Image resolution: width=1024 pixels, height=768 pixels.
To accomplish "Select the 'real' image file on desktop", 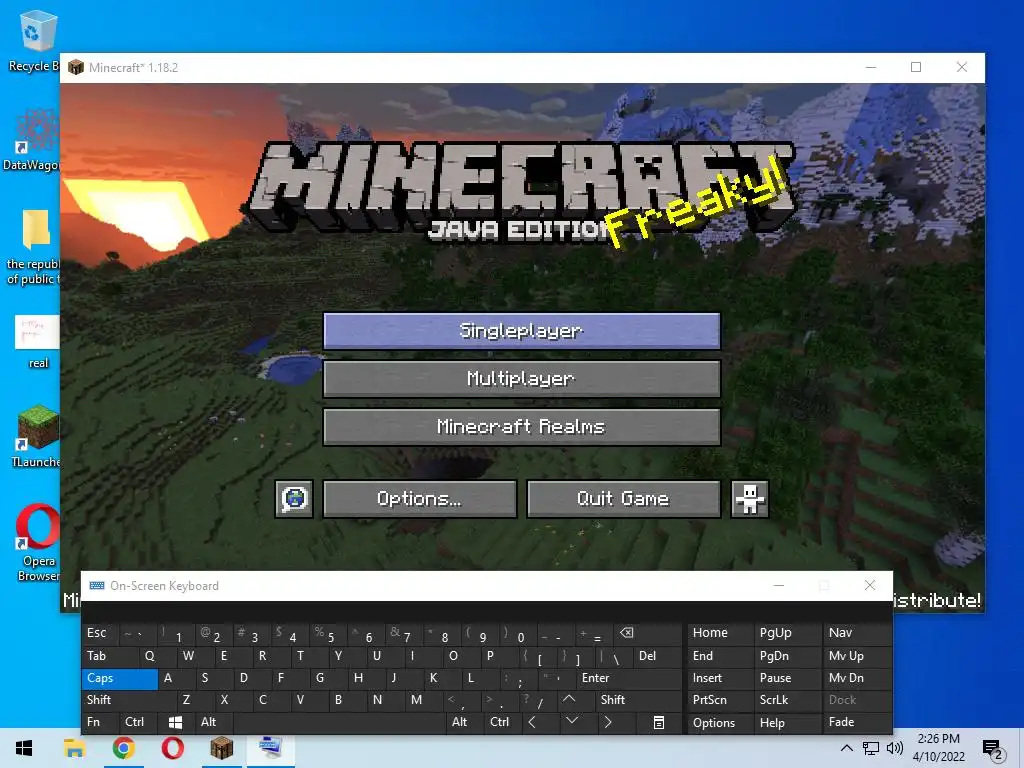I will coord(38,342).
